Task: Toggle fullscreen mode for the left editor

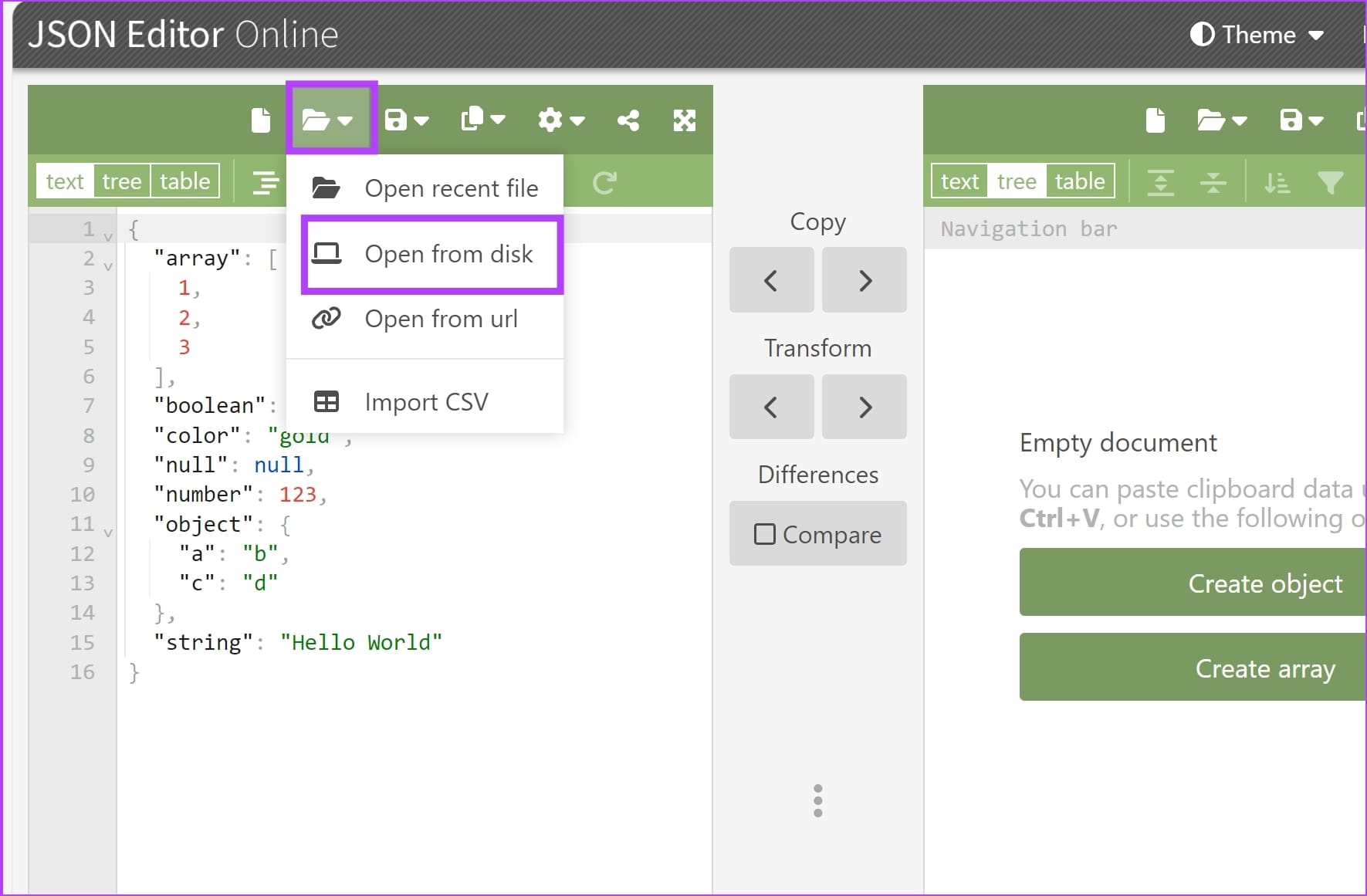Action: (x=684, y=120)
